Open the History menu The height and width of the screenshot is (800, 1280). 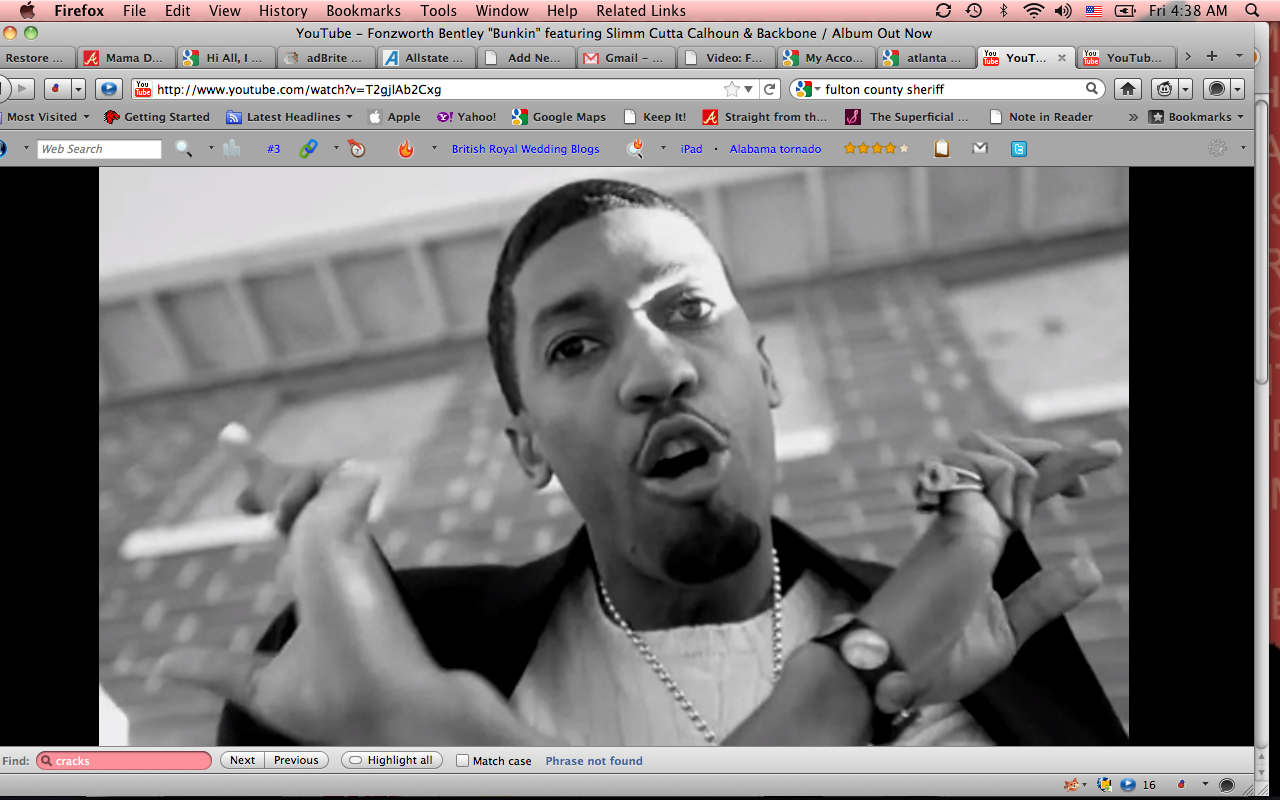point(283,11)
